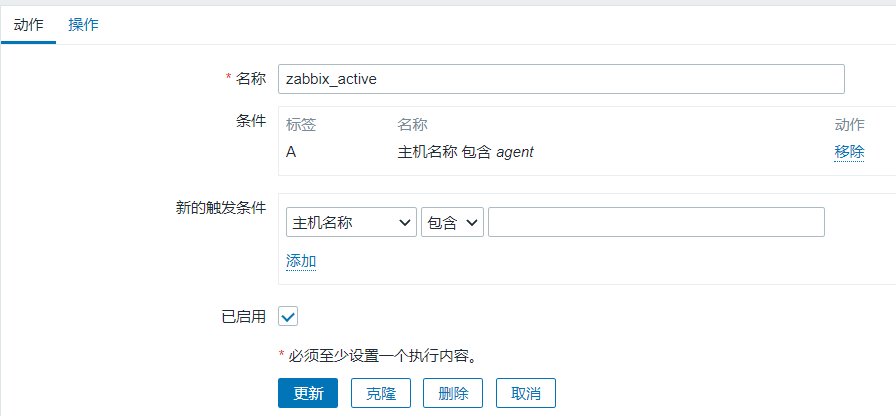Cancel editing with the 取消 button
Image resolution: width=896 pixels, height=416 pixels.
526,393
